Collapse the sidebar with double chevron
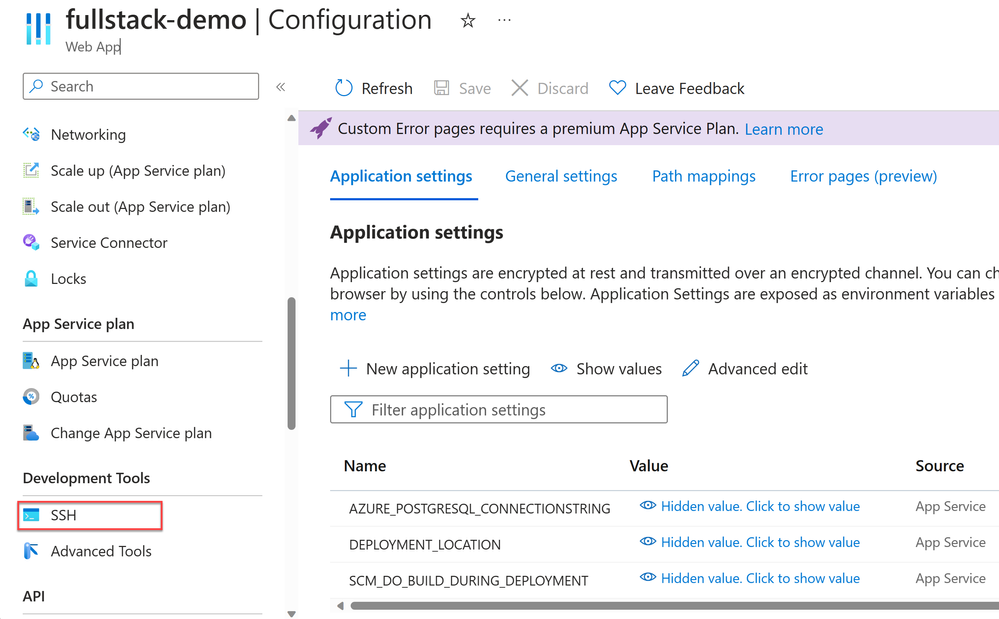 point(280,87)
